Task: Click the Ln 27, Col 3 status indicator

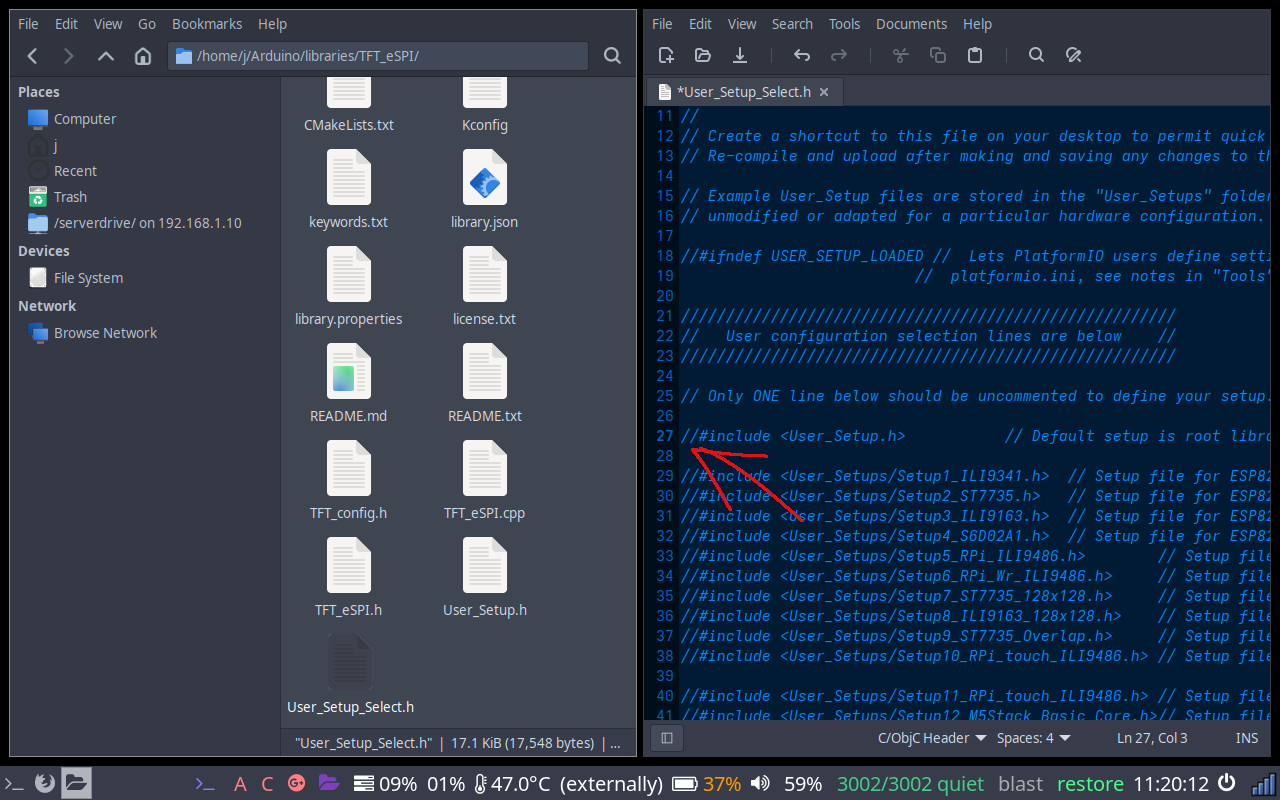Action: click(1151, 738)
